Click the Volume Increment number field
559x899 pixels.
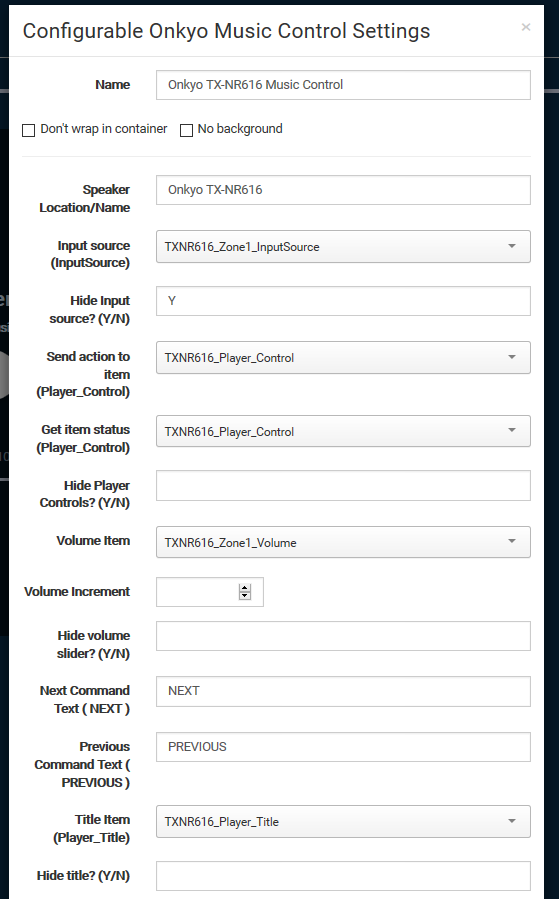[209, 592]
